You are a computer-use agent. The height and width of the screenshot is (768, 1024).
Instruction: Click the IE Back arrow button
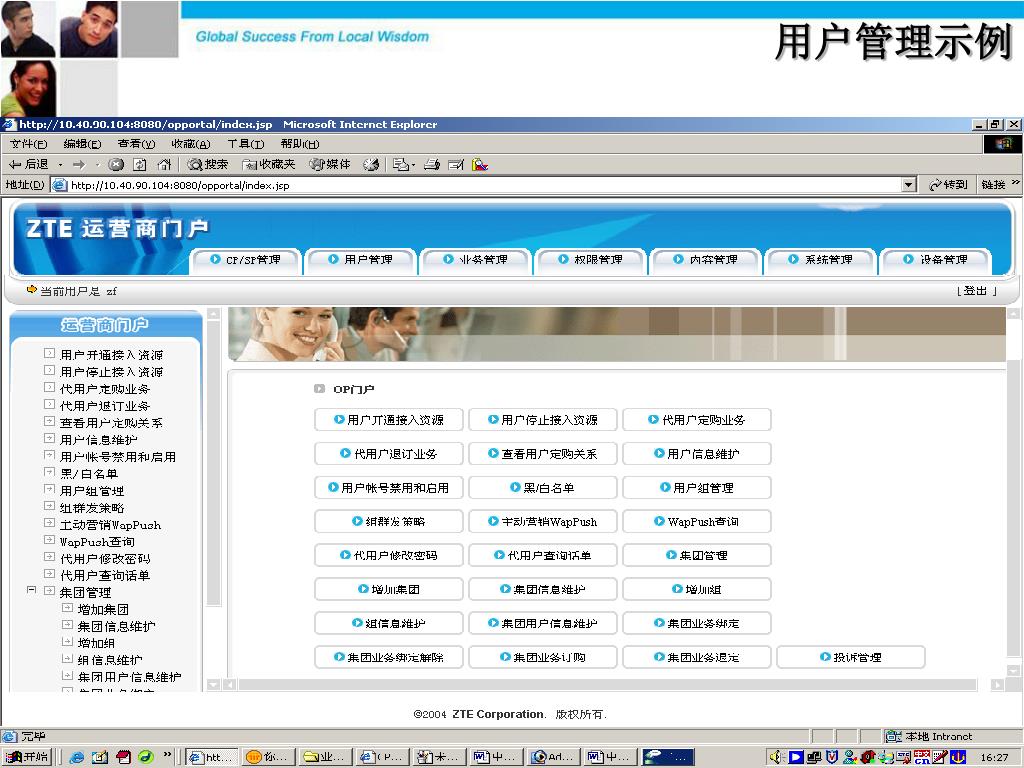29,165
